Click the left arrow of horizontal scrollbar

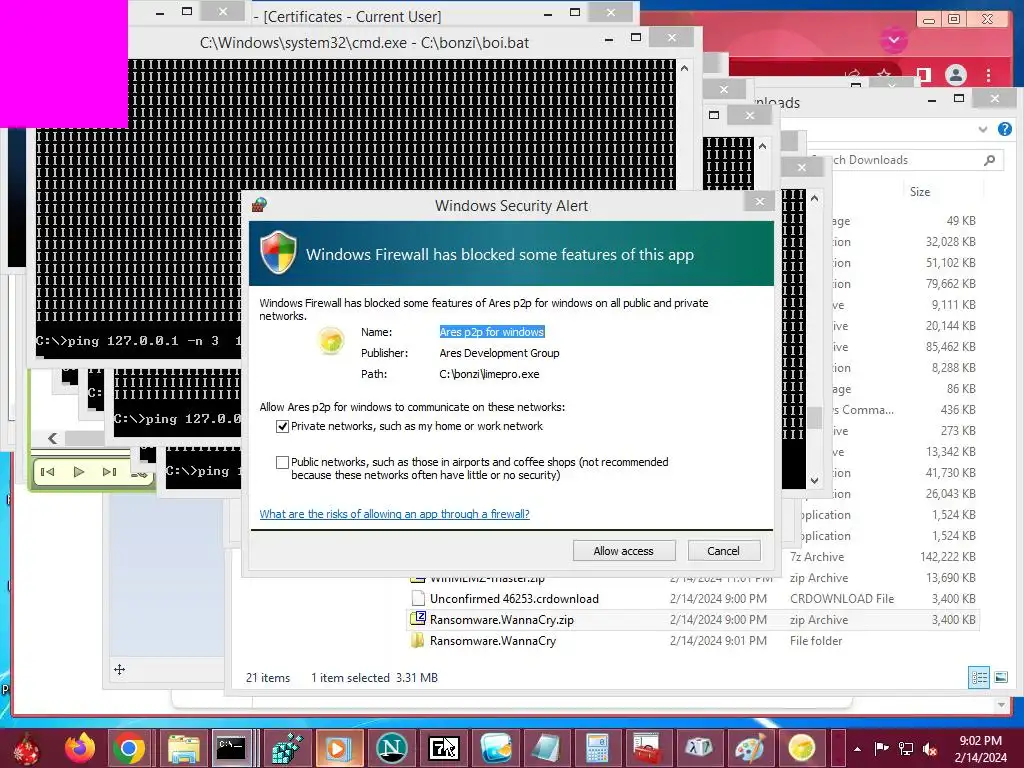(53, 438)
